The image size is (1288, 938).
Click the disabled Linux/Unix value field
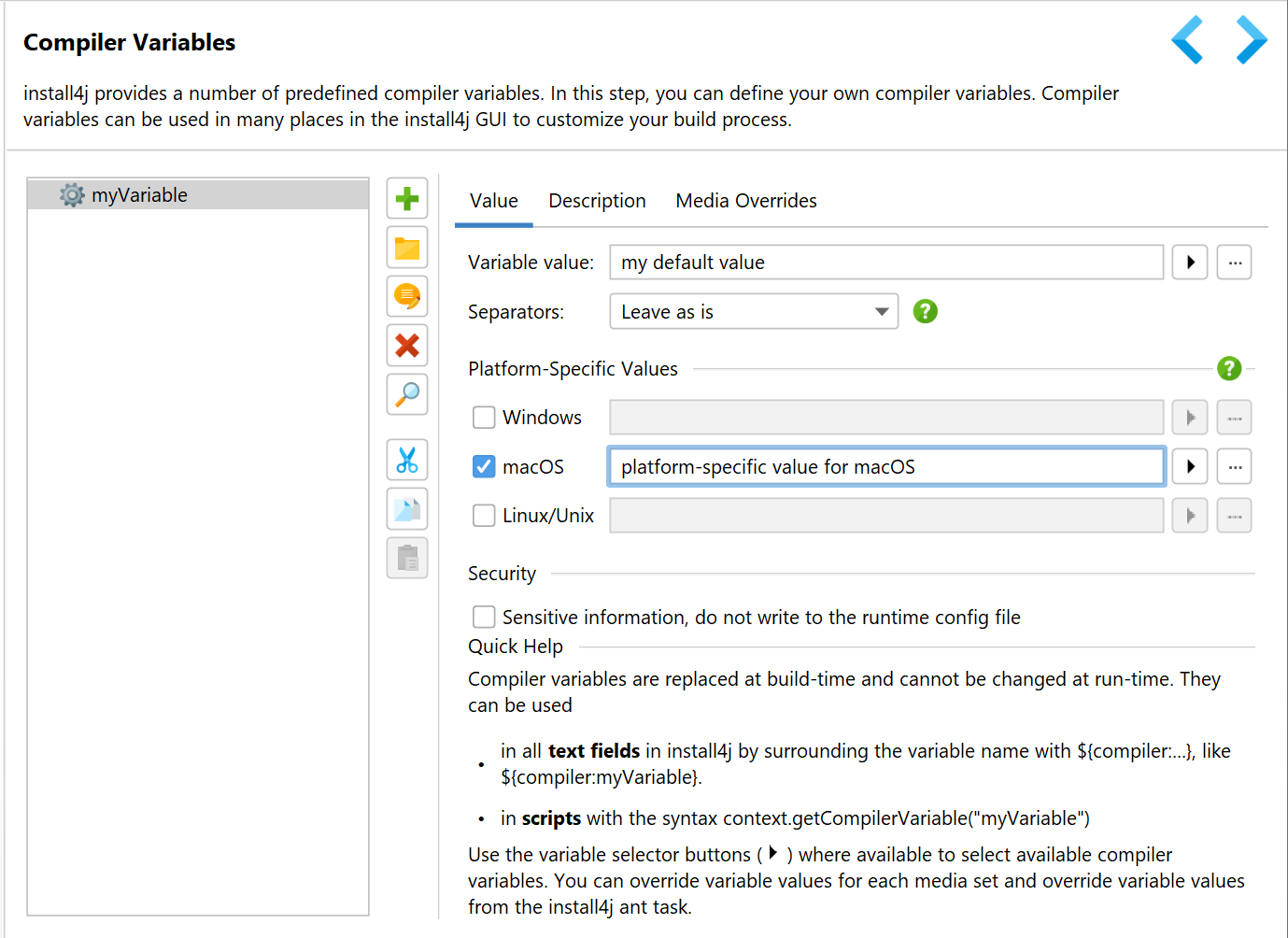(886, 516)
